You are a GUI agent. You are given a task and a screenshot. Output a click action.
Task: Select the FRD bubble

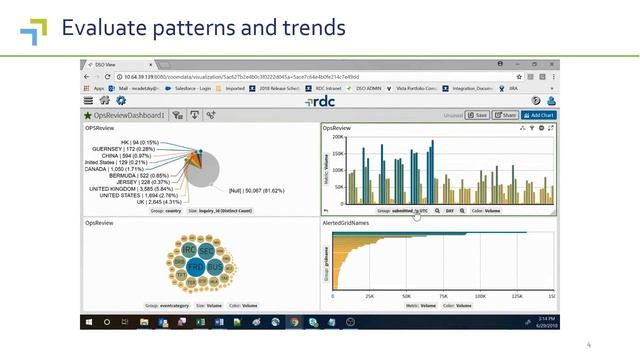pyautogui.click(x=196, y=267)
